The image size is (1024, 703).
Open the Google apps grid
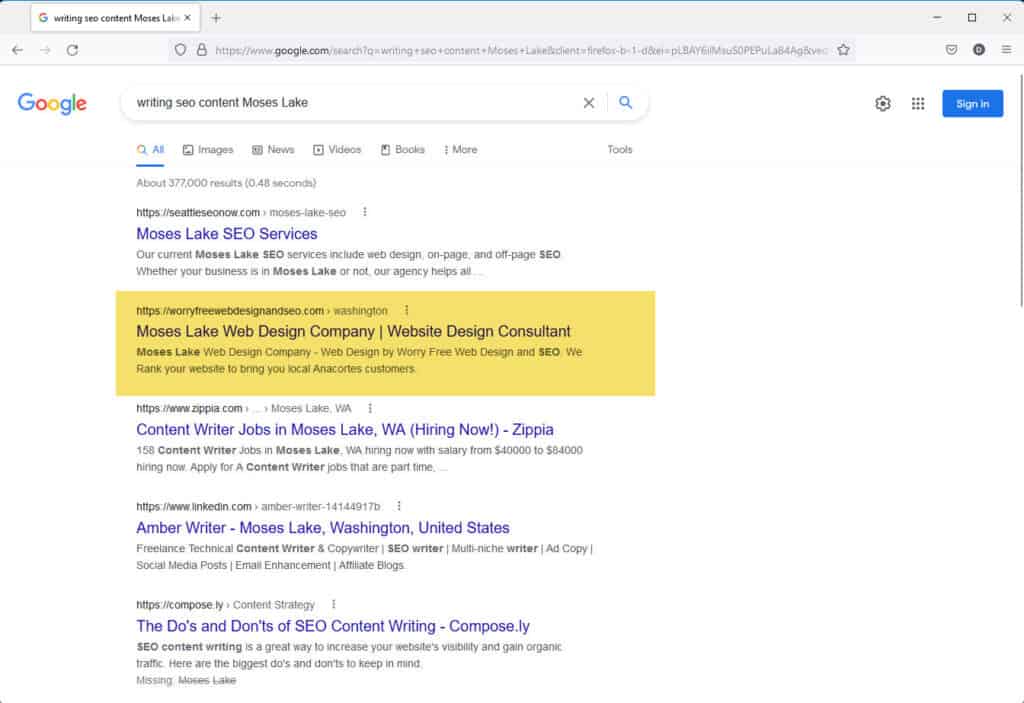coord(918,103)
